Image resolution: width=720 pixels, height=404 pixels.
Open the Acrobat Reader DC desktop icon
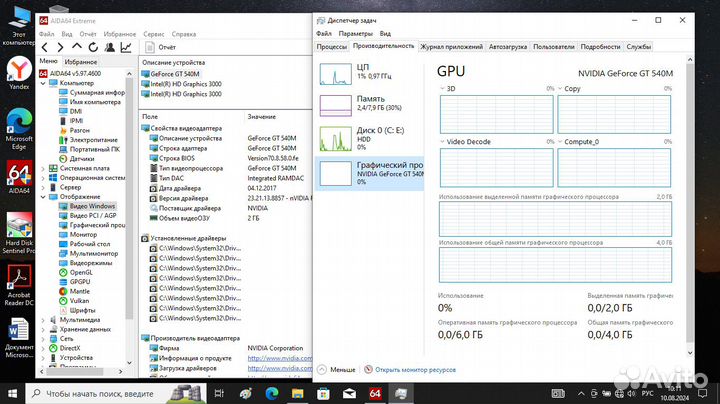pos(19,285)
